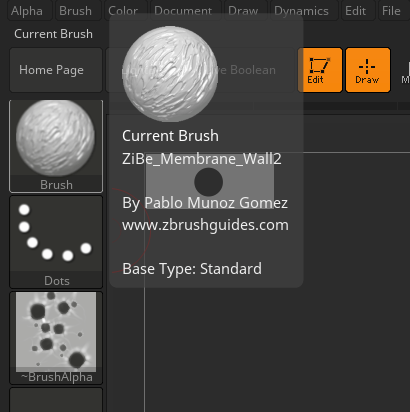Toggle the orange Edit mode button
The image size is (410, 412).
[320, 70]
